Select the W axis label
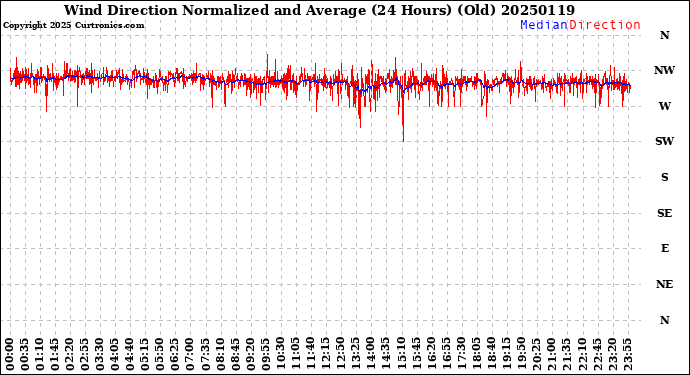Image resolution: width=690 pixels, height=375 pixels. point(664,106)
